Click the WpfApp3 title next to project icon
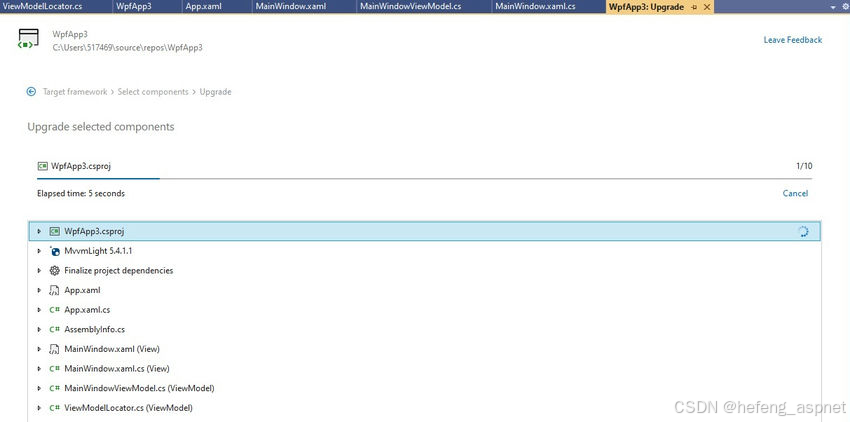The image size is (850, 422). click(x=70, y=34)
